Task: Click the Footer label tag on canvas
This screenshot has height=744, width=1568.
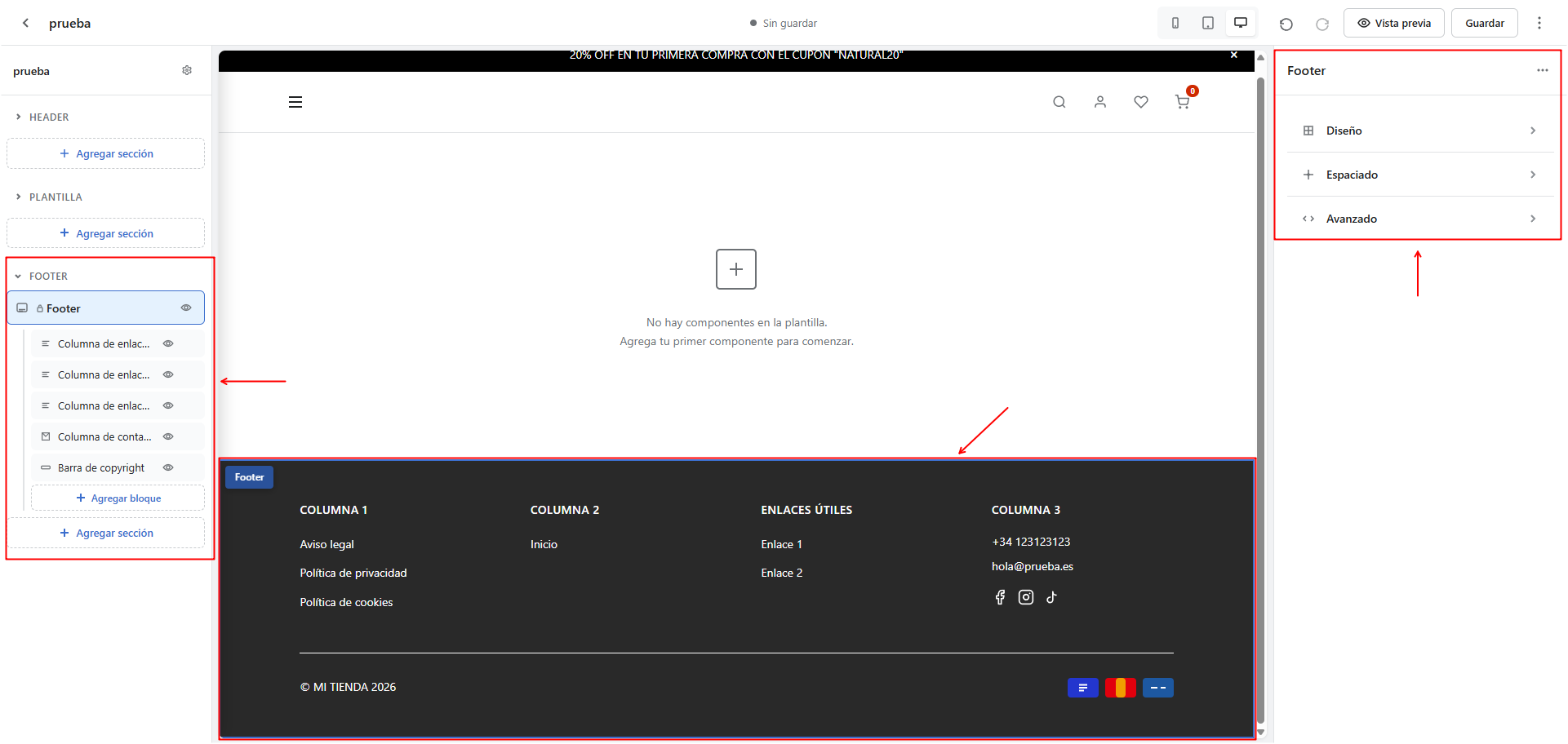Action: click(249, 477)
